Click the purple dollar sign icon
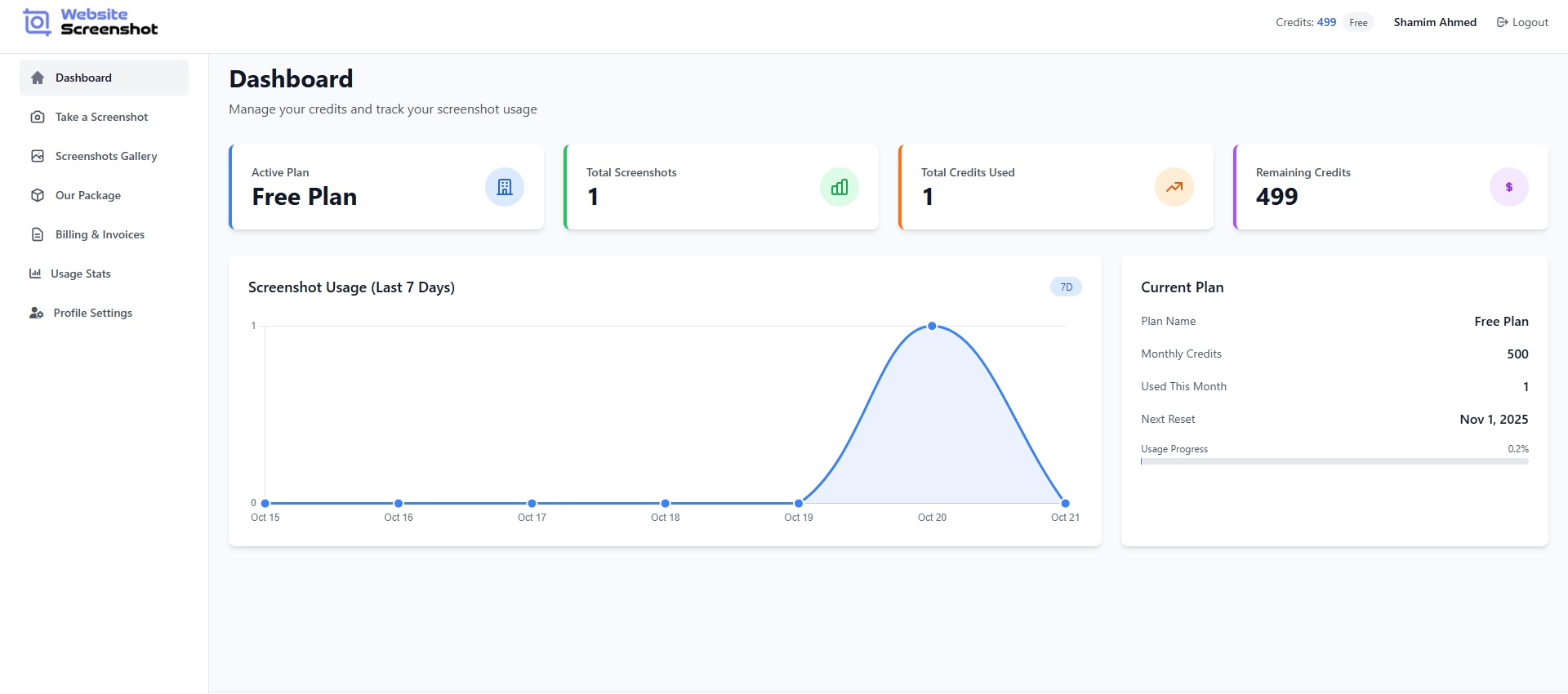 tap(1509, 187)
